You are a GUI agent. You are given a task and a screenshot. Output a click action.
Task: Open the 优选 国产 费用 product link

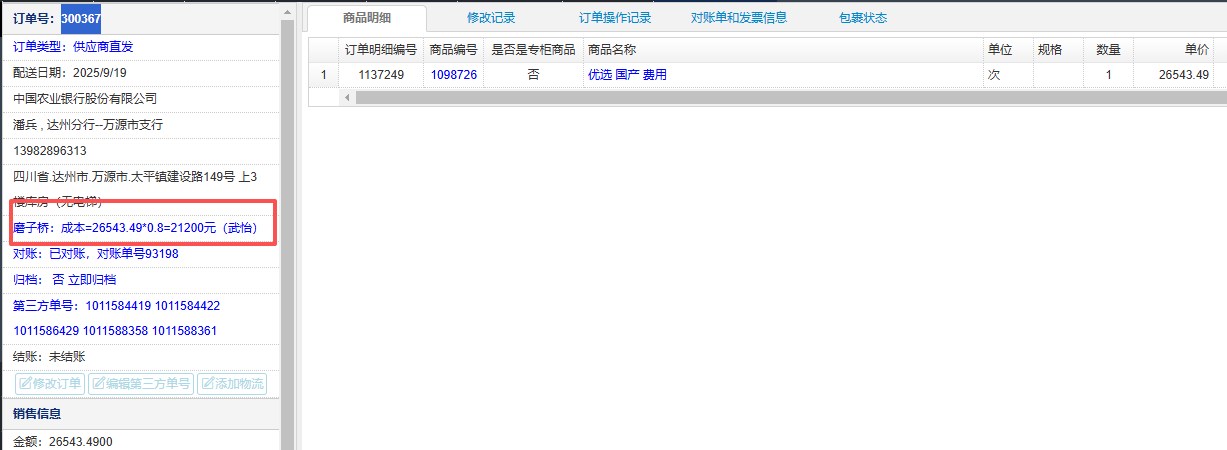627,75
